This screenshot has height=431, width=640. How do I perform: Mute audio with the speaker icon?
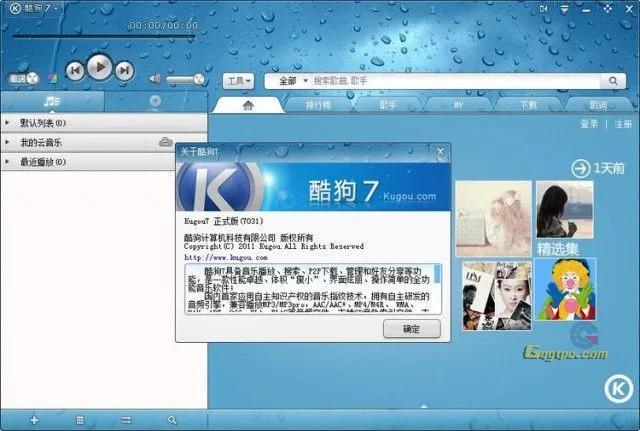155,78
